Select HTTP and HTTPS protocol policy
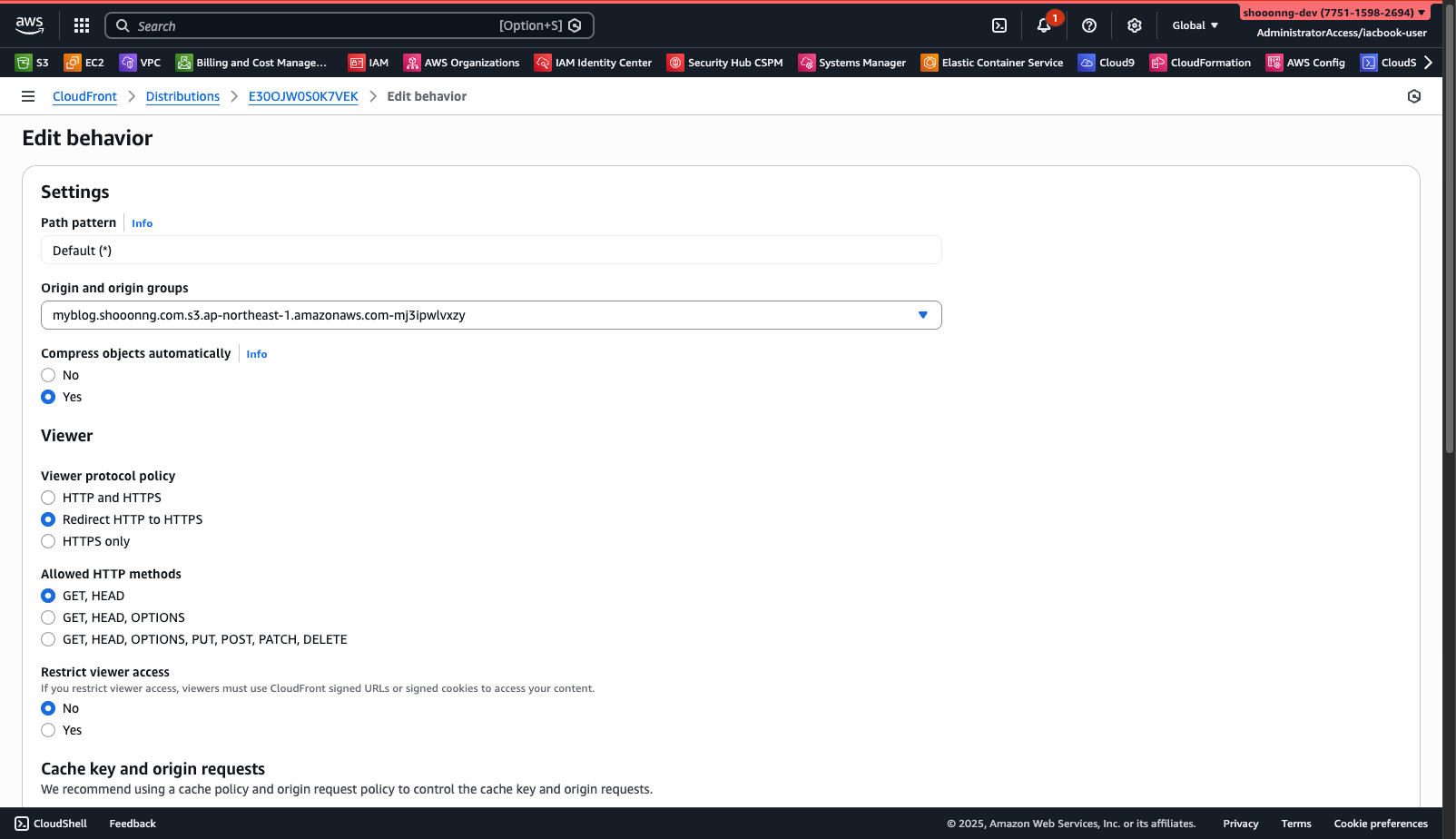The image size is (1456, 839). tap(48, 498)
